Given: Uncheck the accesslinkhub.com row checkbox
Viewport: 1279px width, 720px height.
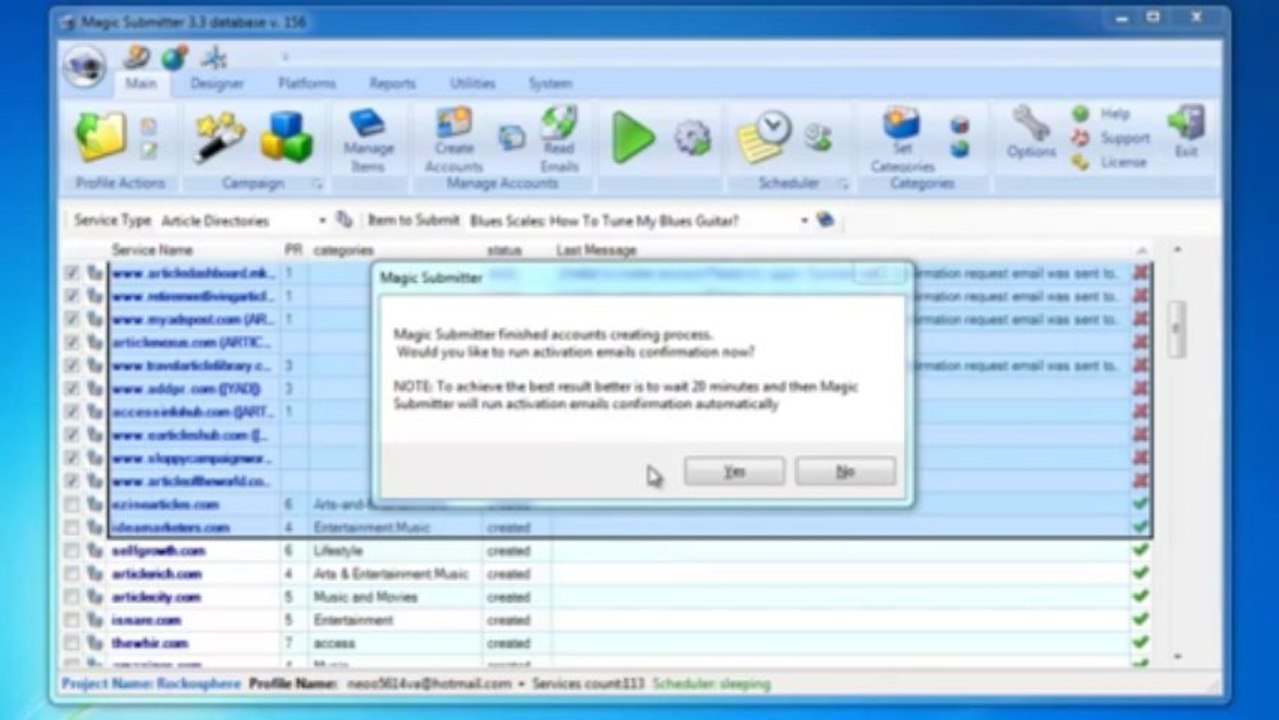Looking at the screenshot, I should coord(72,411).
